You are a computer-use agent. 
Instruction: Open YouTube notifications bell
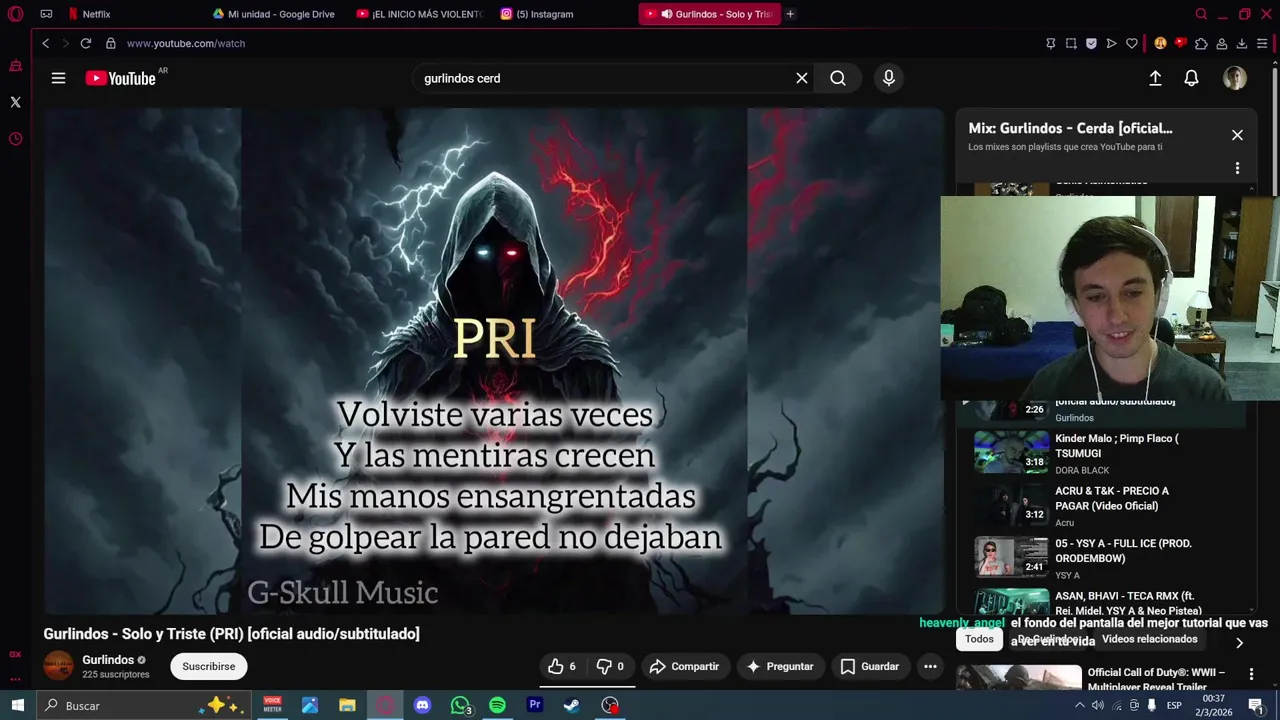[1191, 78]
